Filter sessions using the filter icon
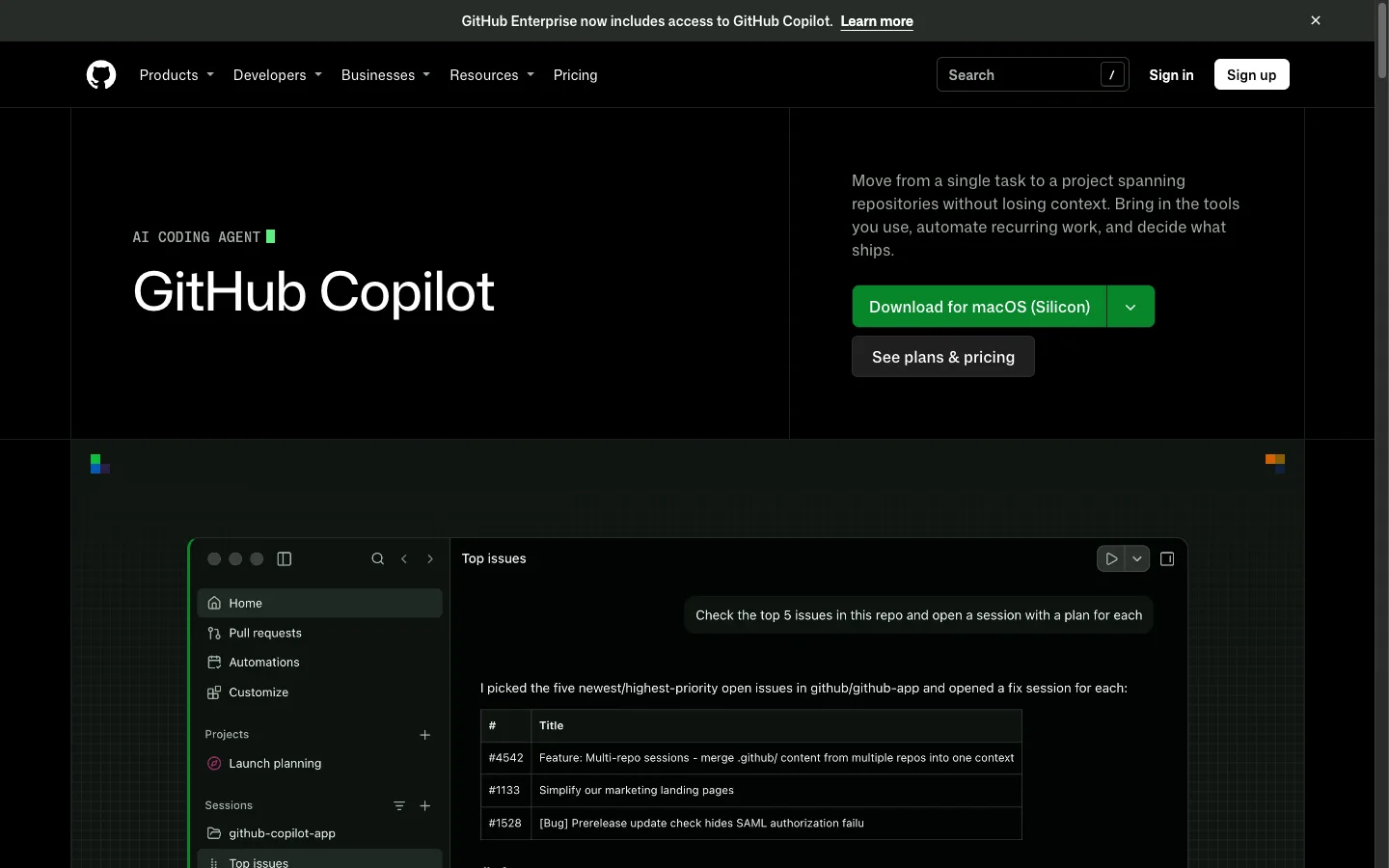The image size is (1389, 868). (x=399, y=805)
